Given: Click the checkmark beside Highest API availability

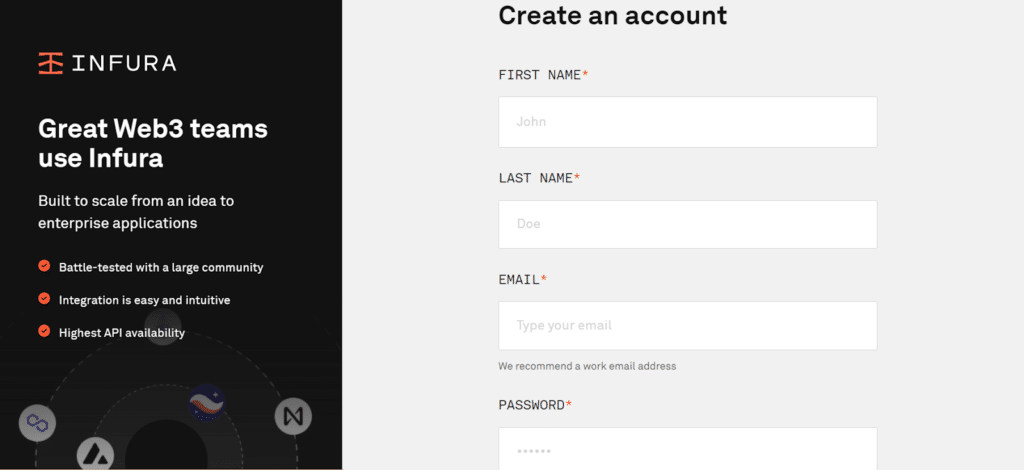Looking at the screenshot, I should point(44,332).
